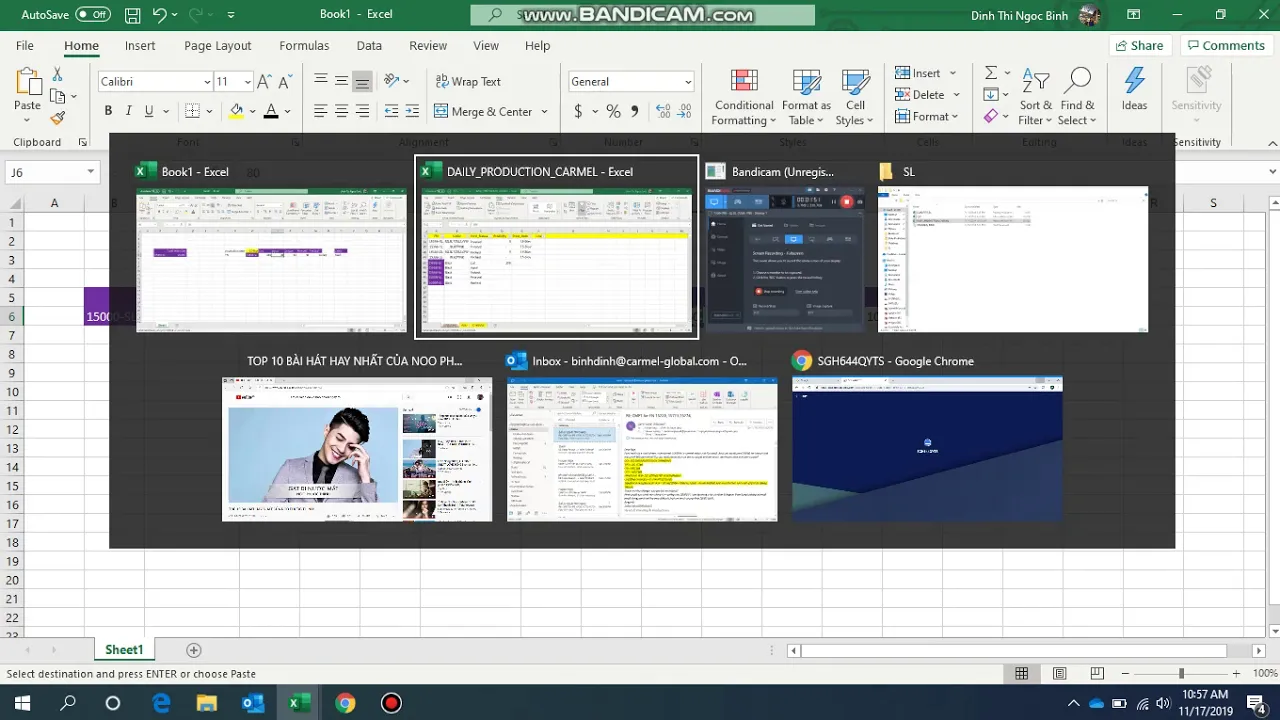Image resolution: width=1280 pixels, height=720 pixels.
Task: Click the New Sheet plus icon
Action: [194, 650]
